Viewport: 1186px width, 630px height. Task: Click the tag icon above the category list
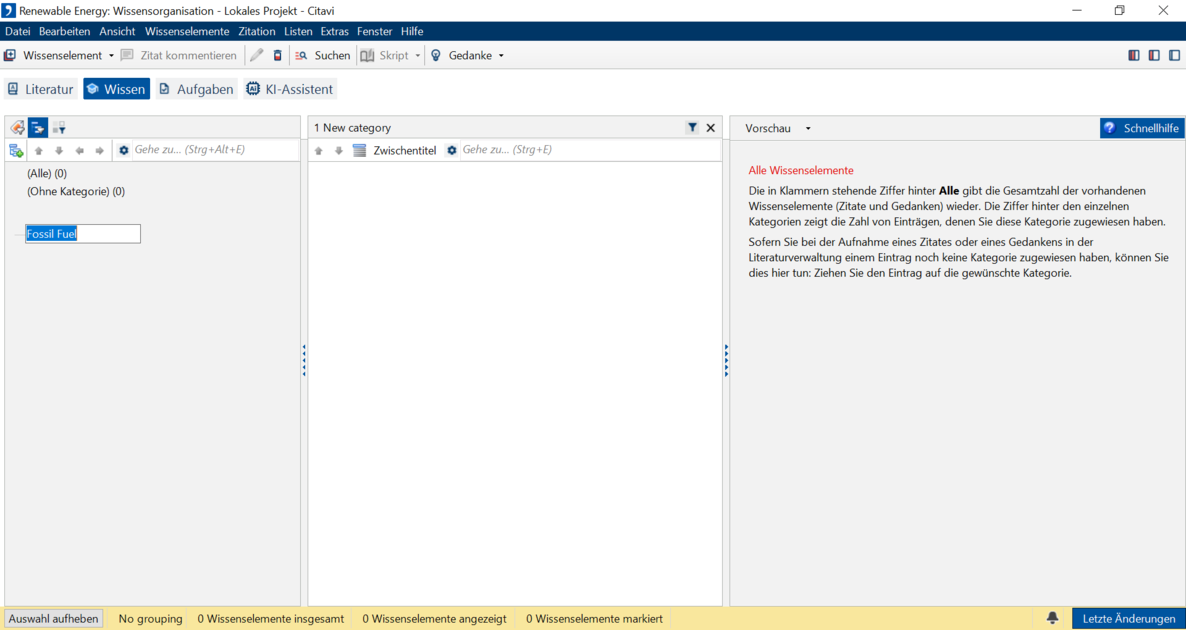[17, 128]
